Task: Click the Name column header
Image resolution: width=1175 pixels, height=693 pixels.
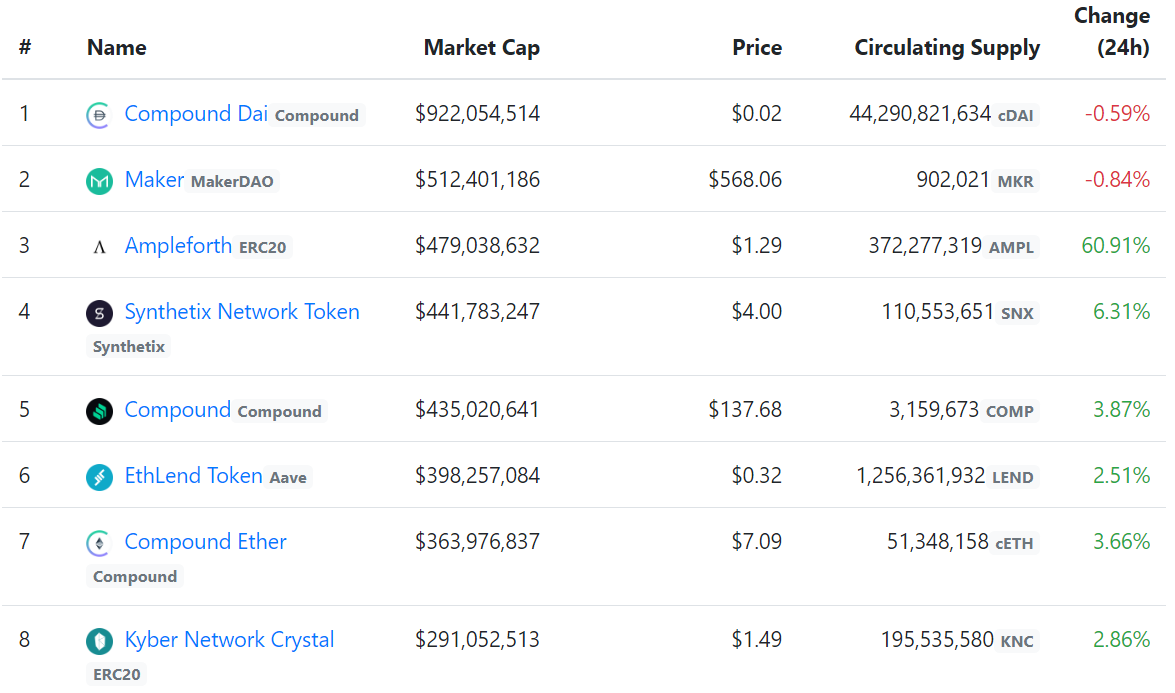Action: click(x=116, y=48)
